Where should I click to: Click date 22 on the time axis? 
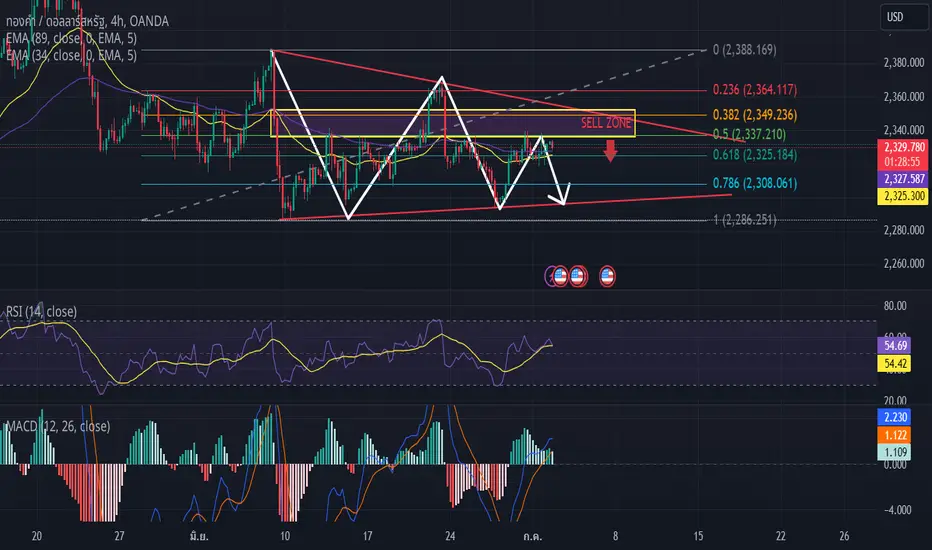pos(780,536)
